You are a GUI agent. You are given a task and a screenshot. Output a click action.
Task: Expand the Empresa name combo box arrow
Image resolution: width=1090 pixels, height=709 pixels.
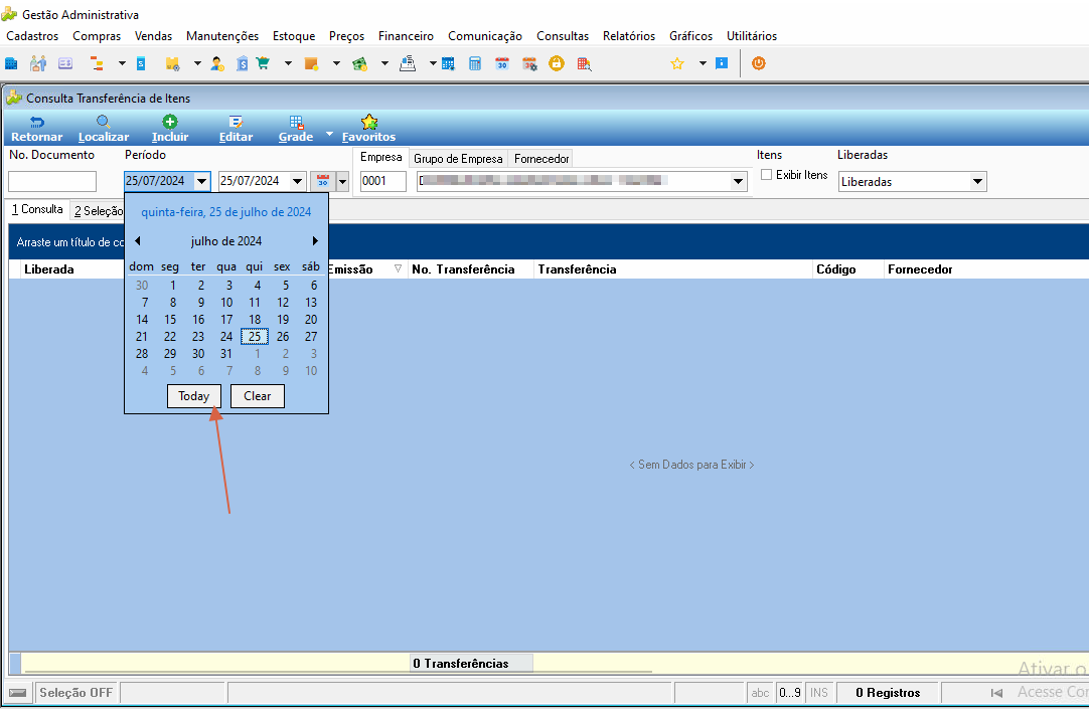(738, 181)
